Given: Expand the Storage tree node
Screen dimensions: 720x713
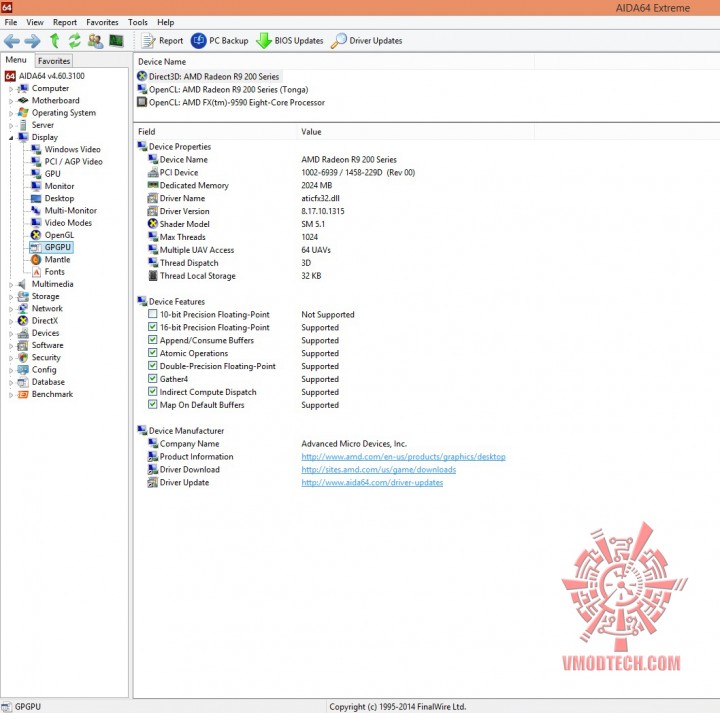Looking at the screenshot, I should point(11,297).
